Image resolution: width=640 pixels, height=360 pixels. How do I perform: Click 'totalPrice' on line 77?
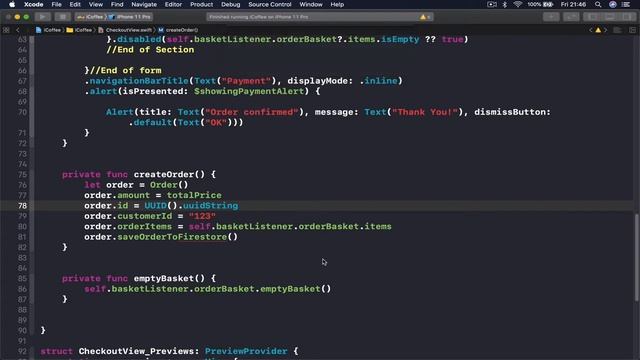pos(194,195)
